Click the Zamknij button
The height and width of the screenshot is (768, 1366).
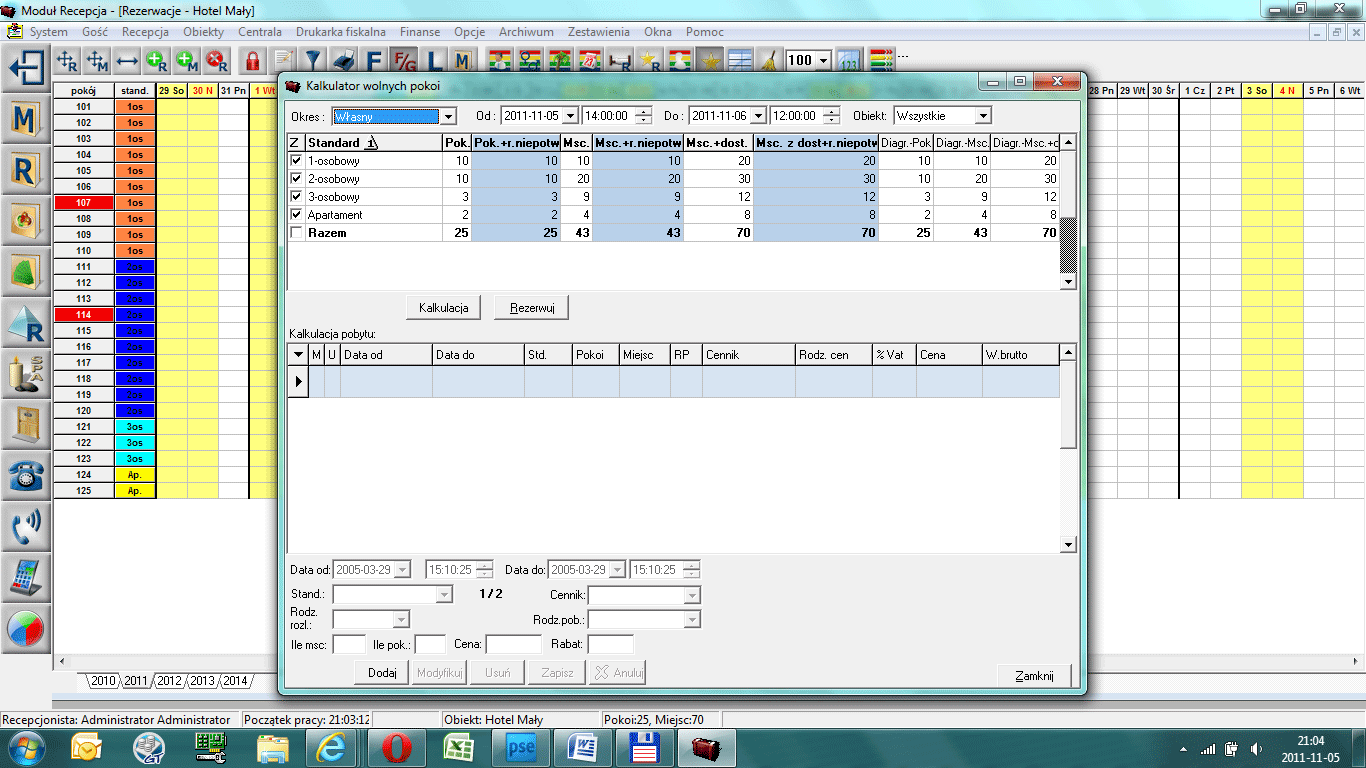pyautogui.click(x=1034, y=675)
